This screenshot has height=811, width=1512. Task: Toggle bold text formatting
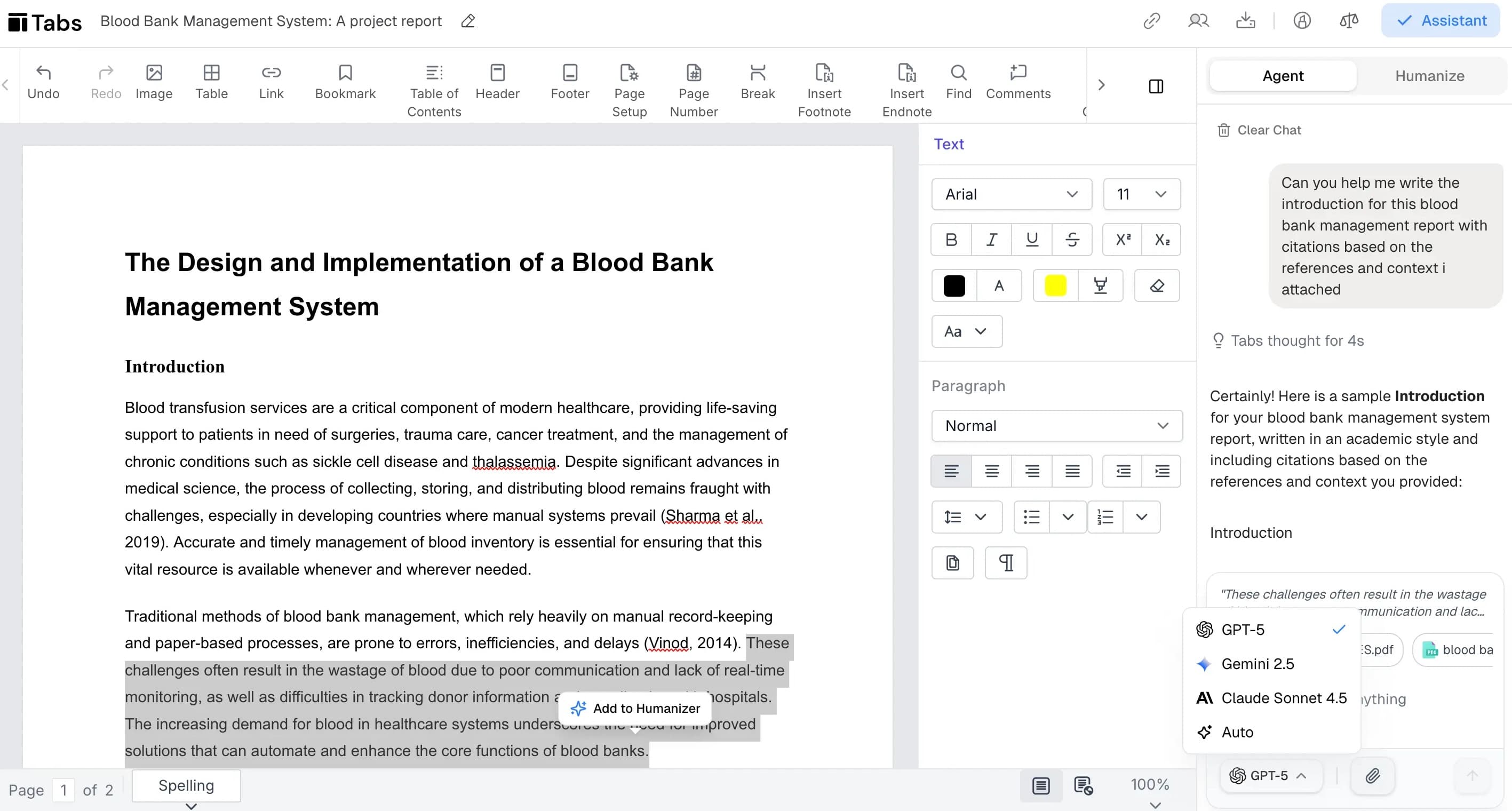point(950,239)
